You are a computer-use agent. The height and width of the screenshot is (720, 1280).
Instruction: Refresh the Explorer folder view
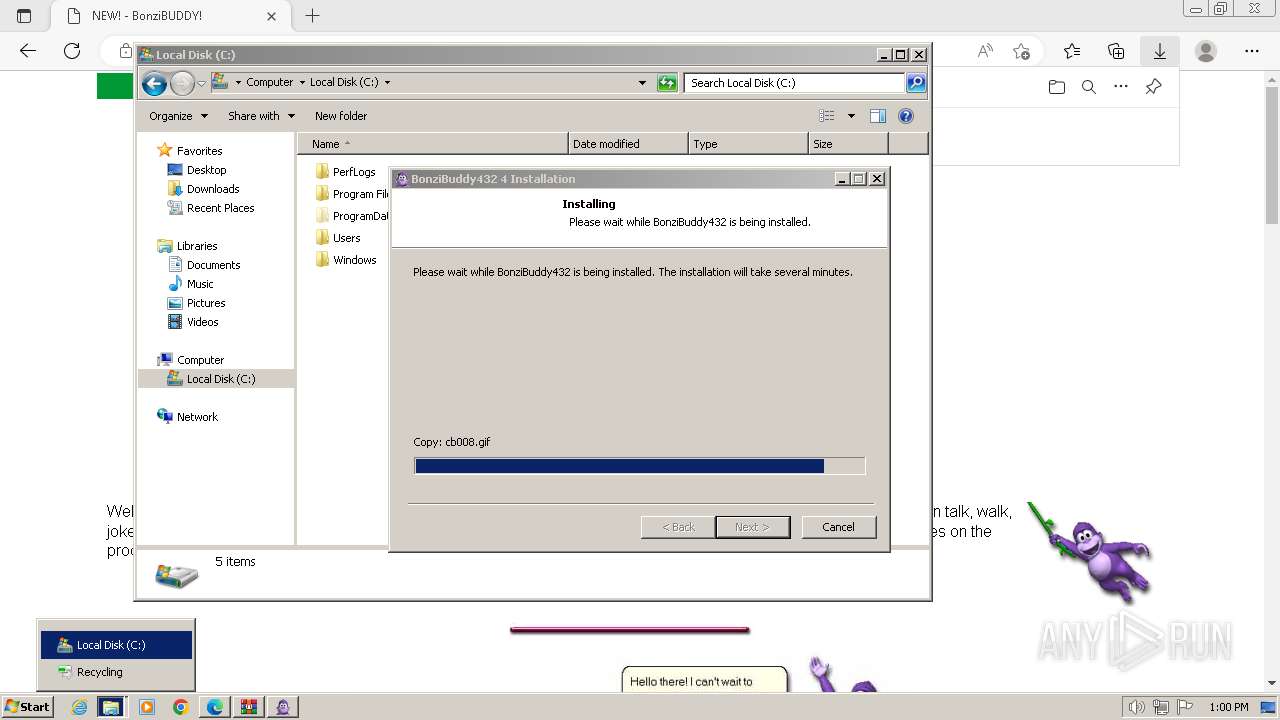[667, 83]
